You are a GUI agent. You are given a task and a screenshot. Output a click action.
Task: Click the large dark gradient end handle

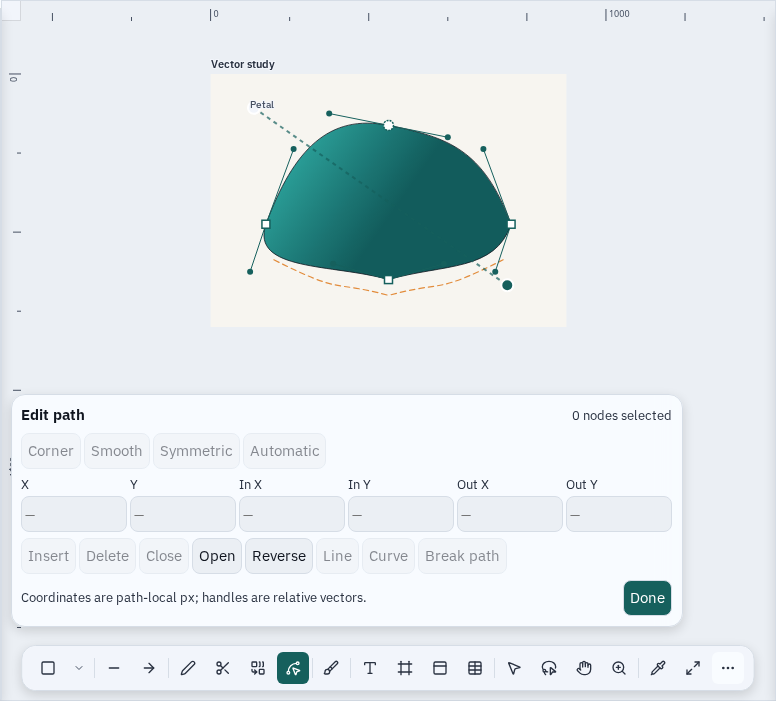507,285
